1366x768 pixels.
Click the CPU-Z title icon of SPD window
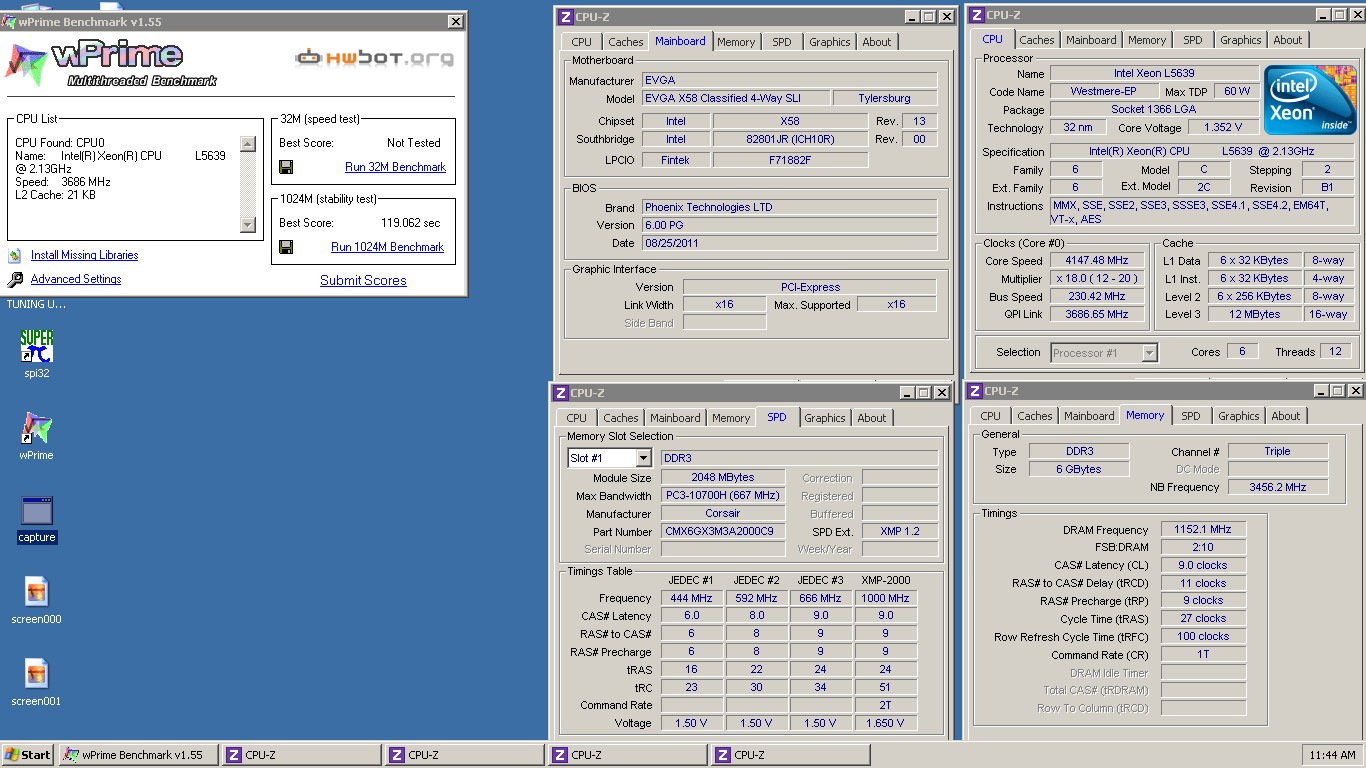(561, 393)
